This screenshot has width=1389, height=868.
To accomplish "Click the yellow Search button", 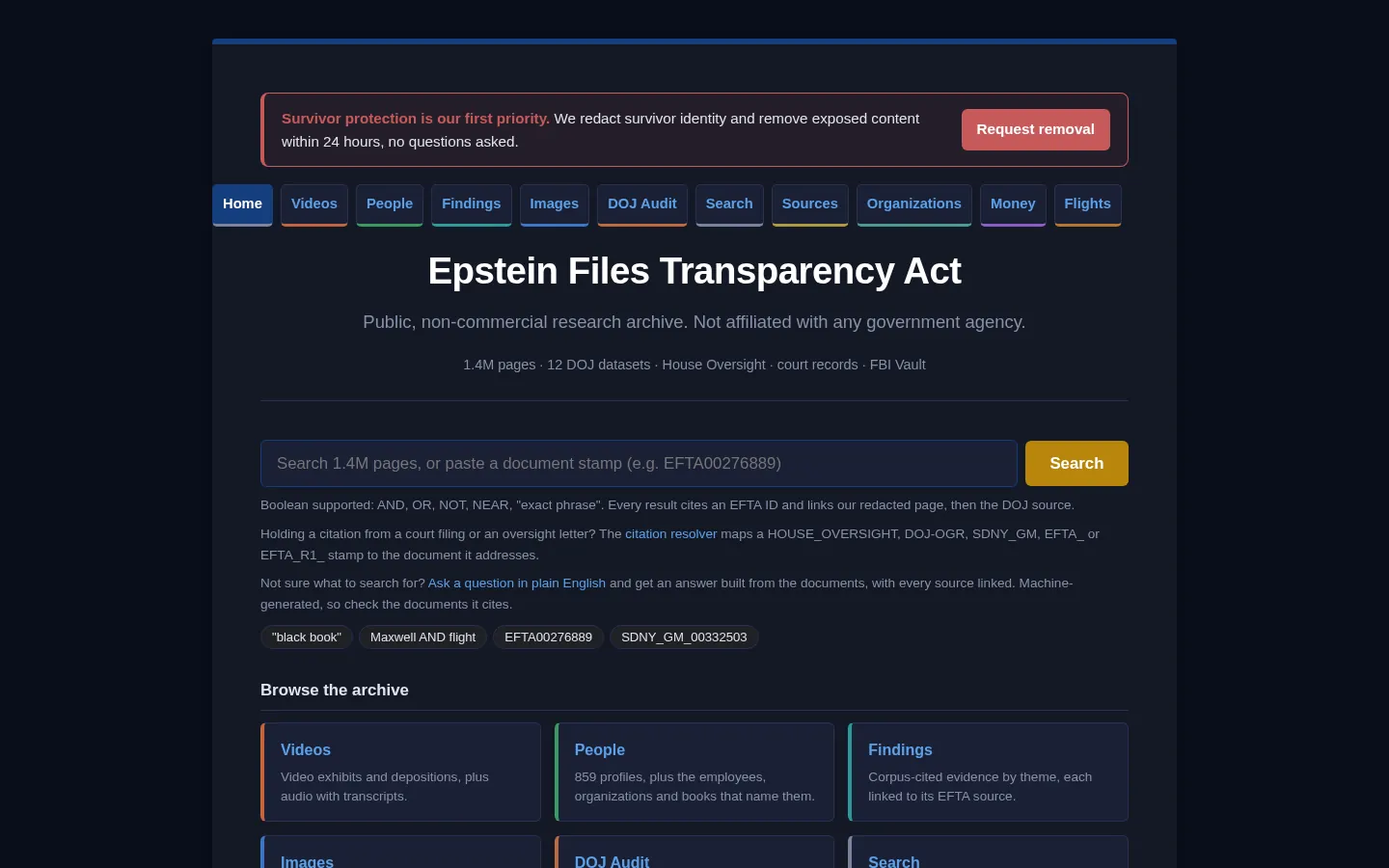I will tap(1076, 464).
